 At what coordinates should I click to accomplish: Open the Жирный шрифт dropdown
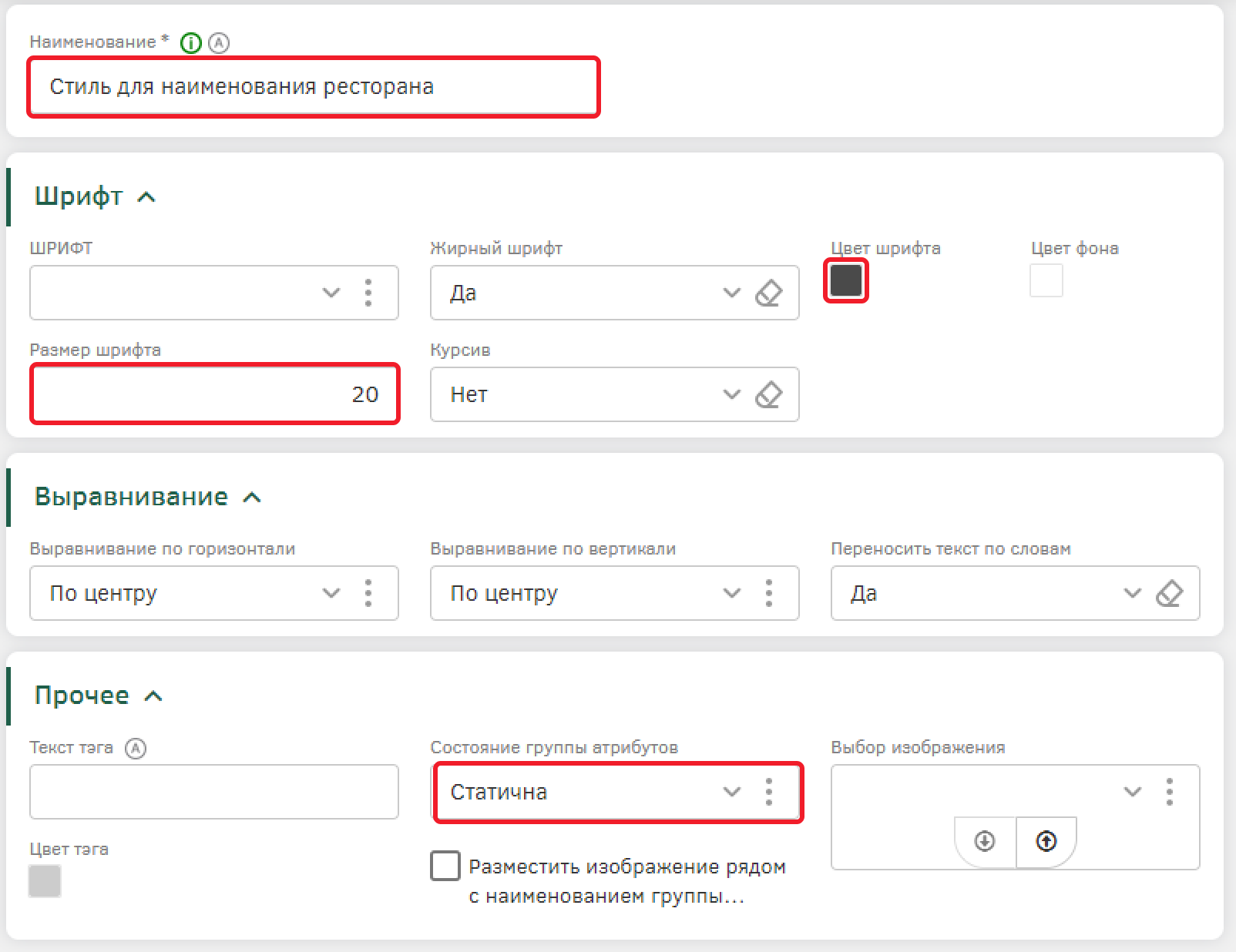point(731,293)
